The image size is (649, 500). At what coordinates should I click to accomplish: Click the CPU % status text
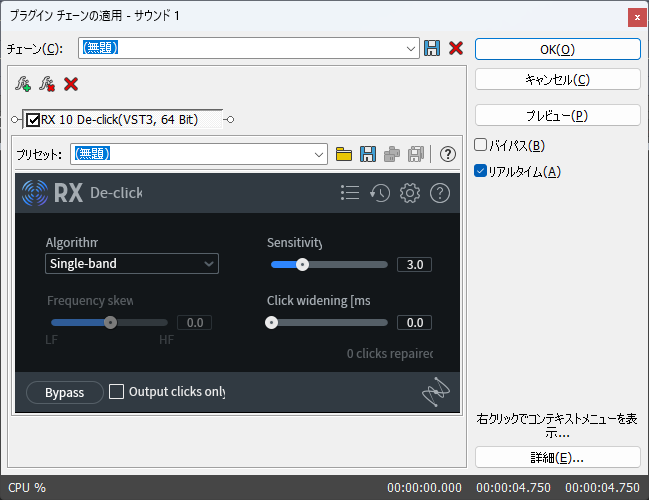point(27,488)
